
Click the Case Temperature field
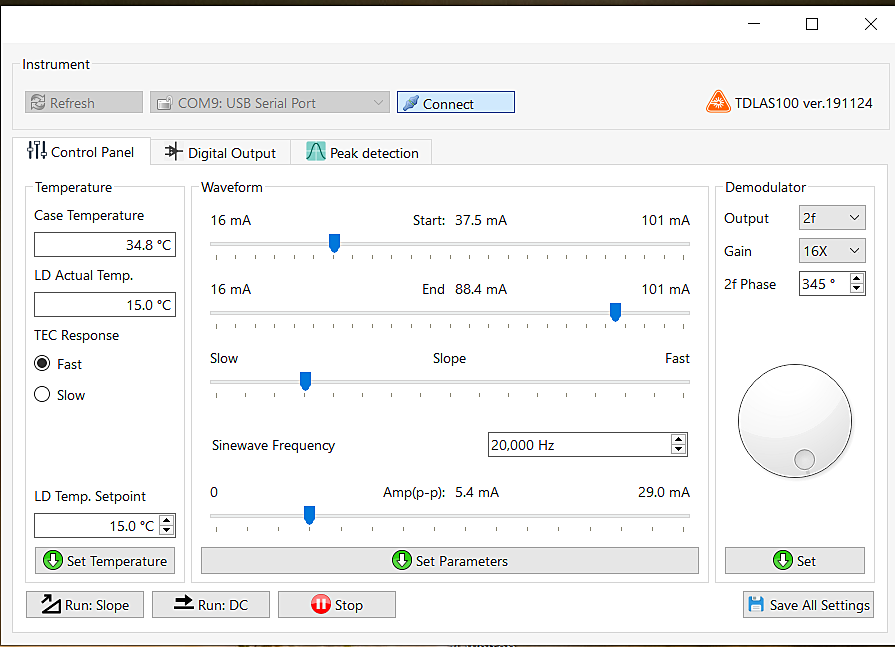[105, 245]
